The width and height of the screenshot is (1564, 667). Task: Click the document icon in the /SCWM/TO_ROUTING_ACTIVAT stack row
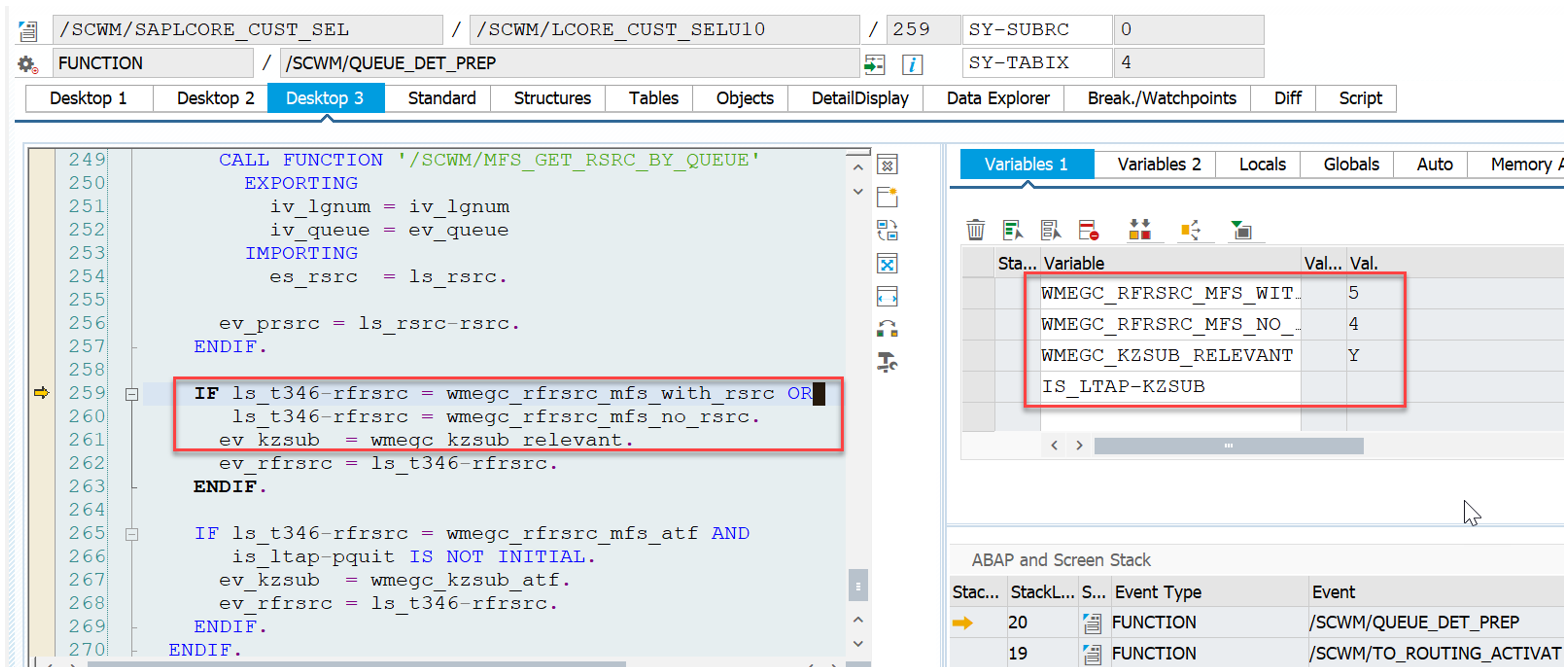(1090, 655)
